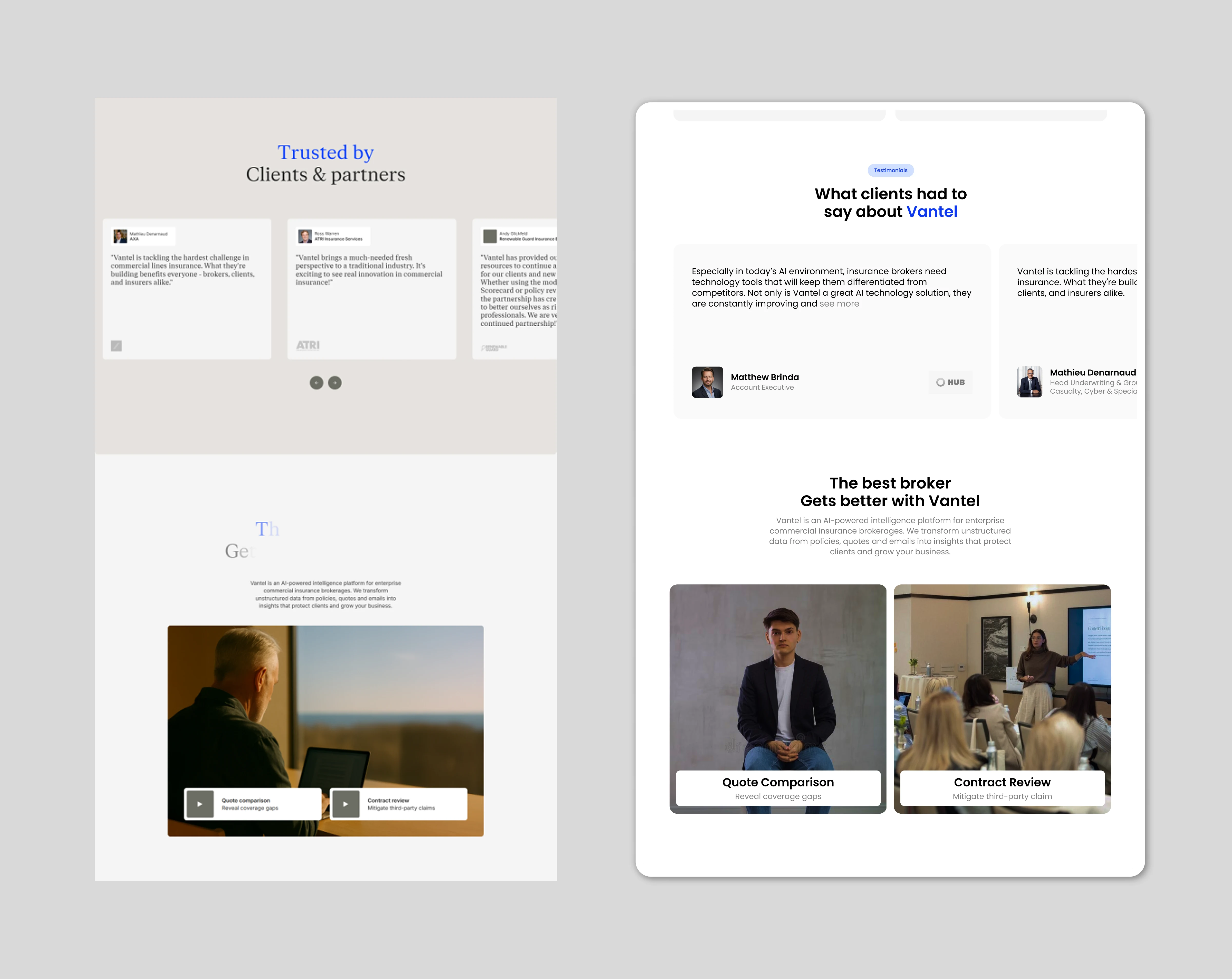1232x979 pixels.
Task: Click the AXA logo in first card
Action: [116, 346]
